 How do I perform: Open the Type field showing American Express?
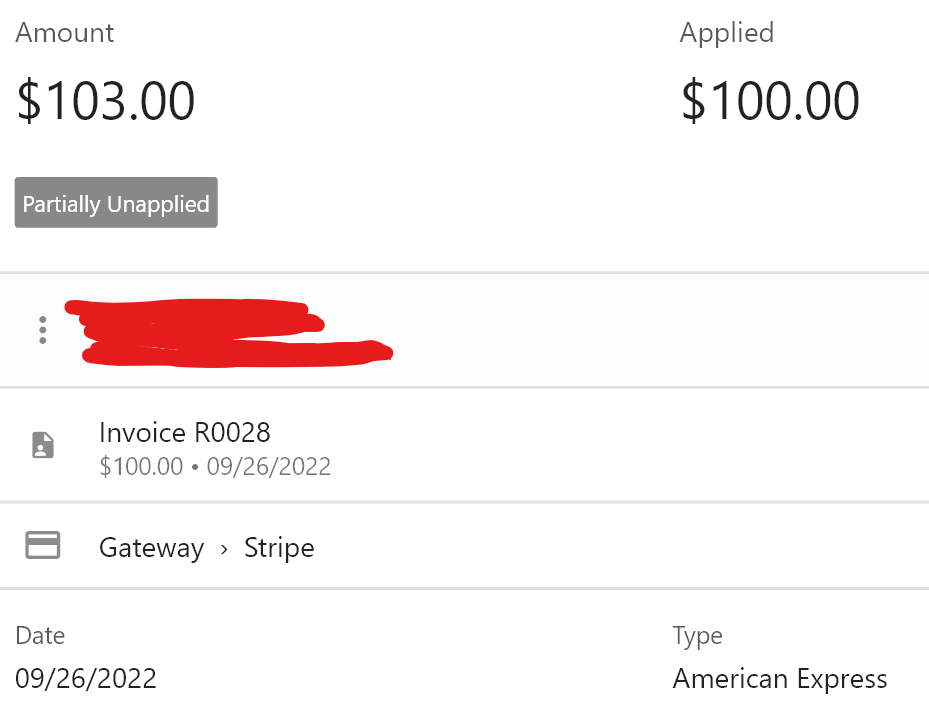(x=780, y=678)
